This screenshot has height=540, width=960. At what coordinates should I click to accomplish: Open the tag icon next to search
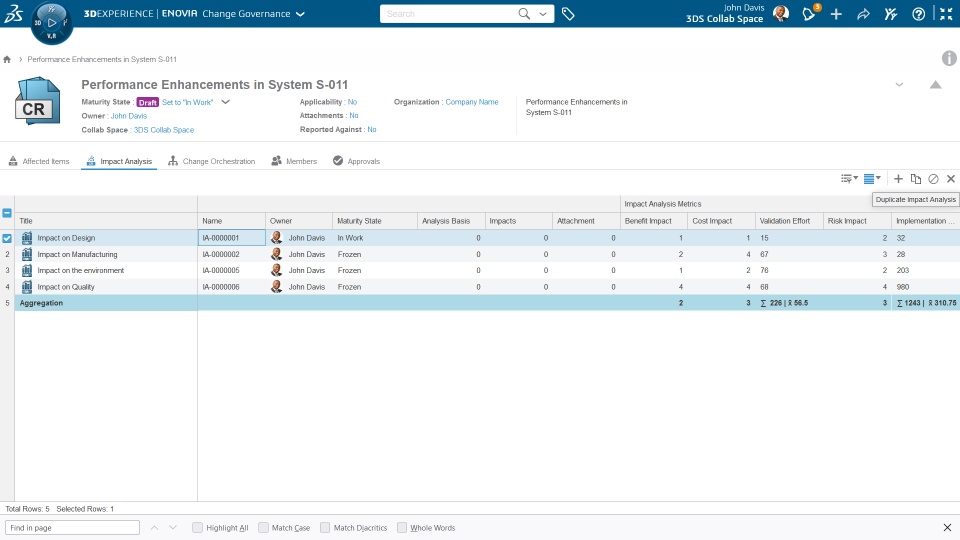[x=568, y=13]
